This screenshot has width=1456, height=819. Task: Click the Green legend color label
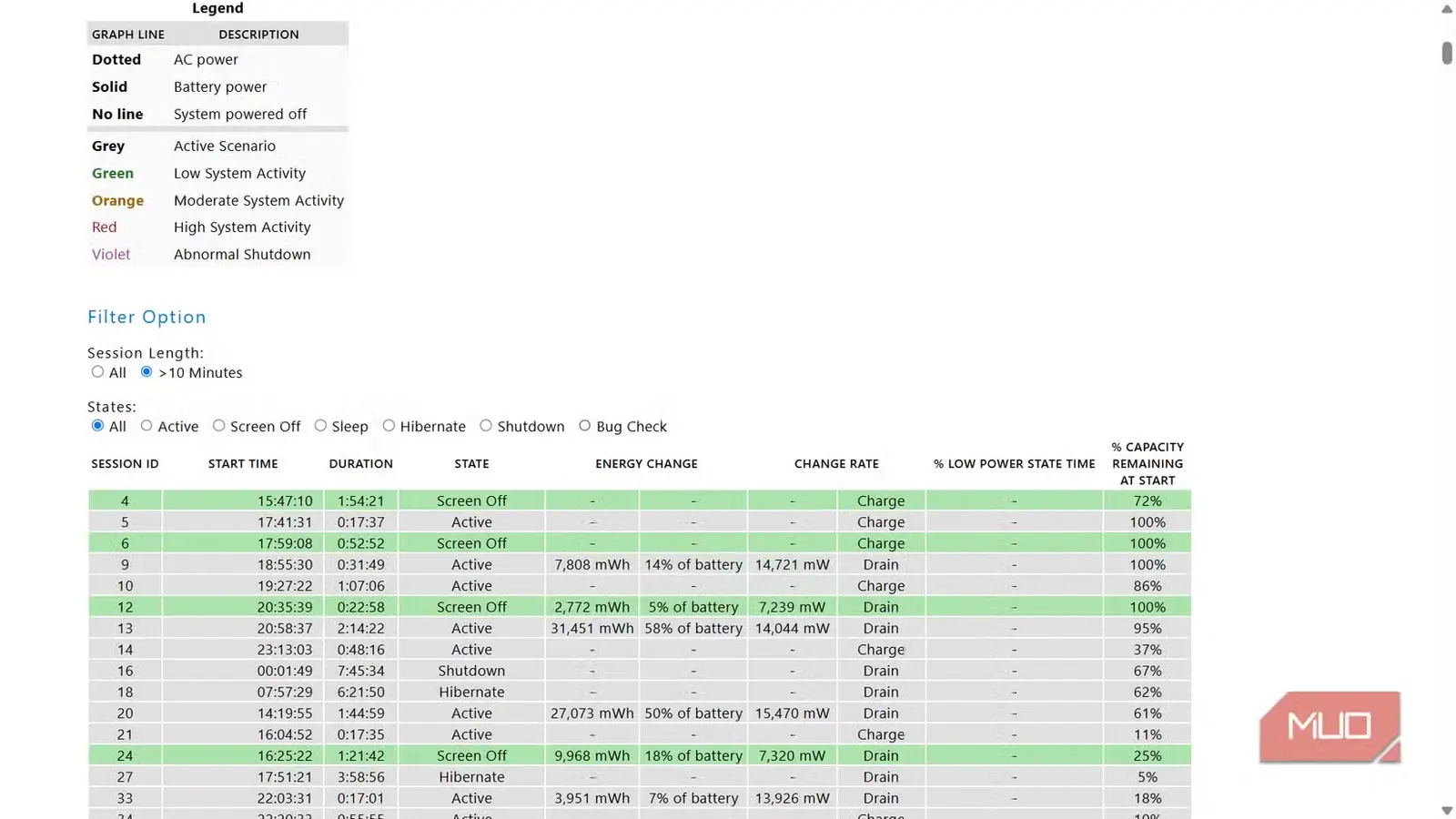click(x=113, y=174)
